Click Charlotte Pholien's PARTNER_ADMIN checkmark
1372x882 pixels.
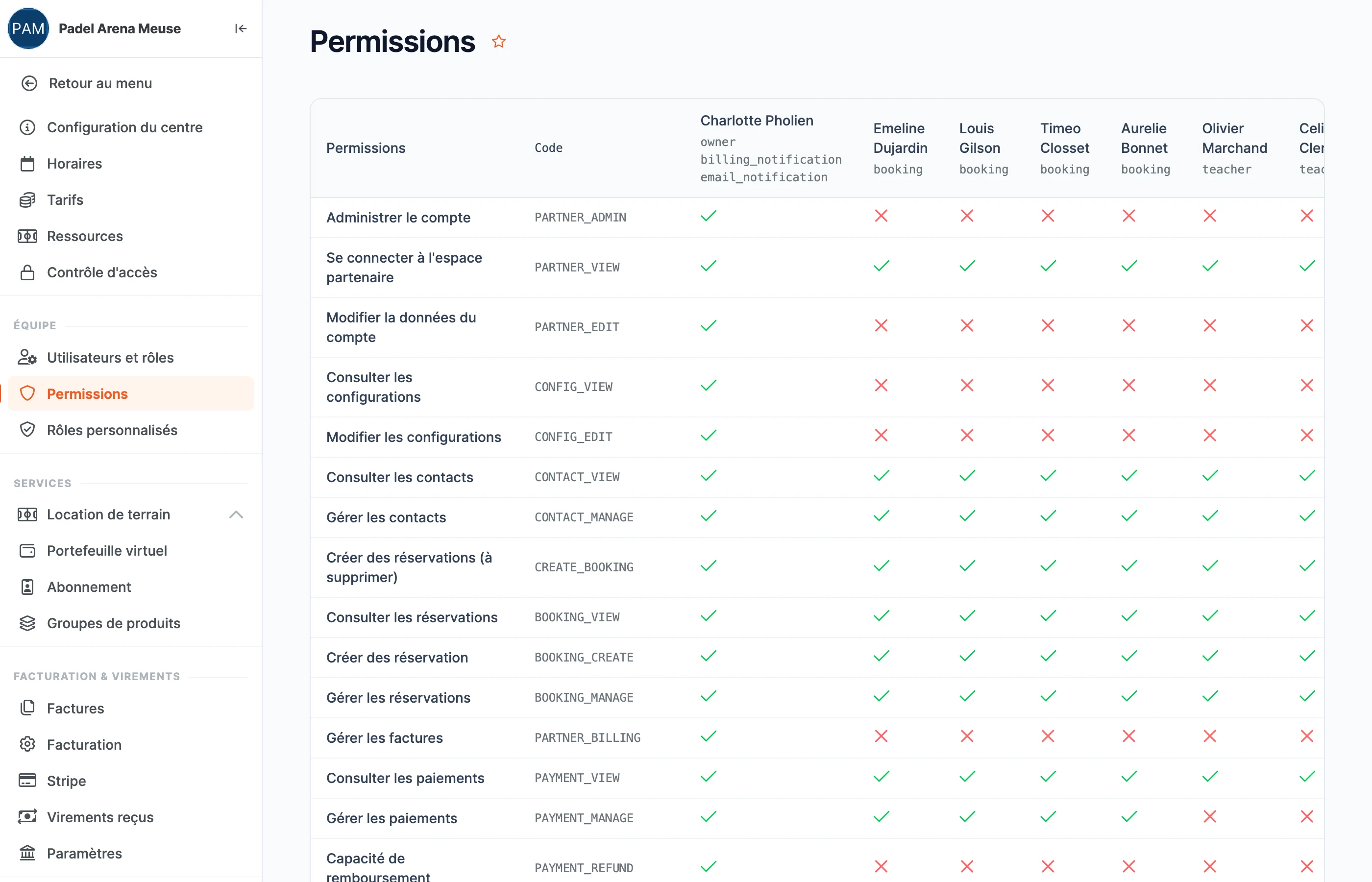point(709,216)
